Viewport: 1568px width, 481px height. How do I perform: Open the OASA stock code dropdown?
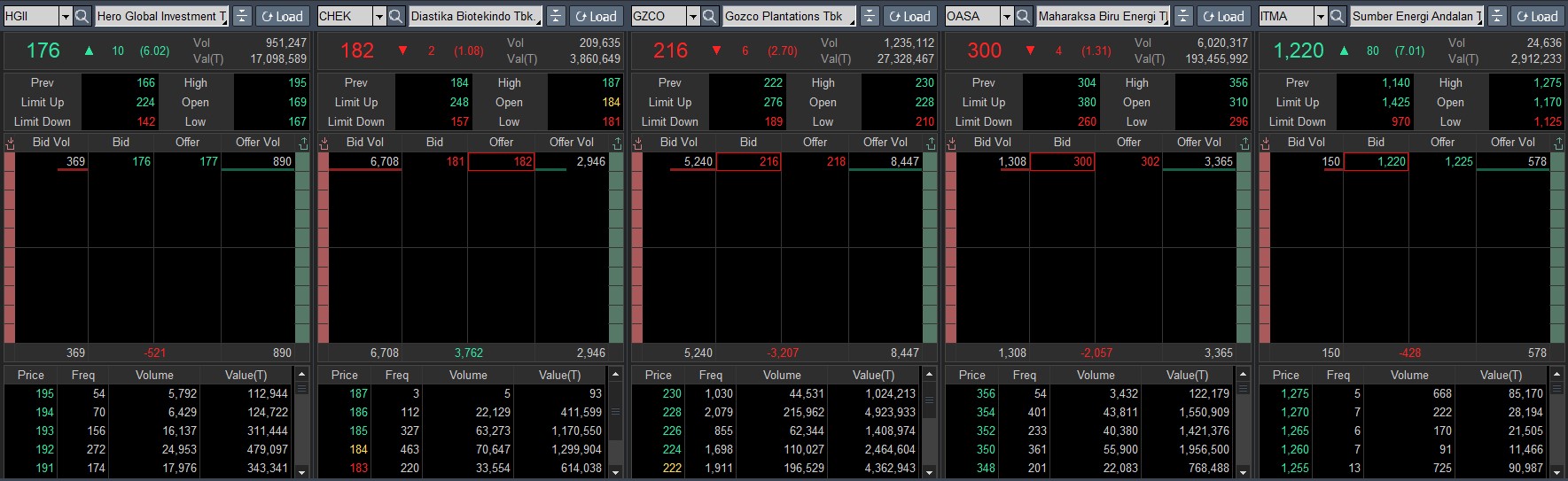(x=1006, y=16)
